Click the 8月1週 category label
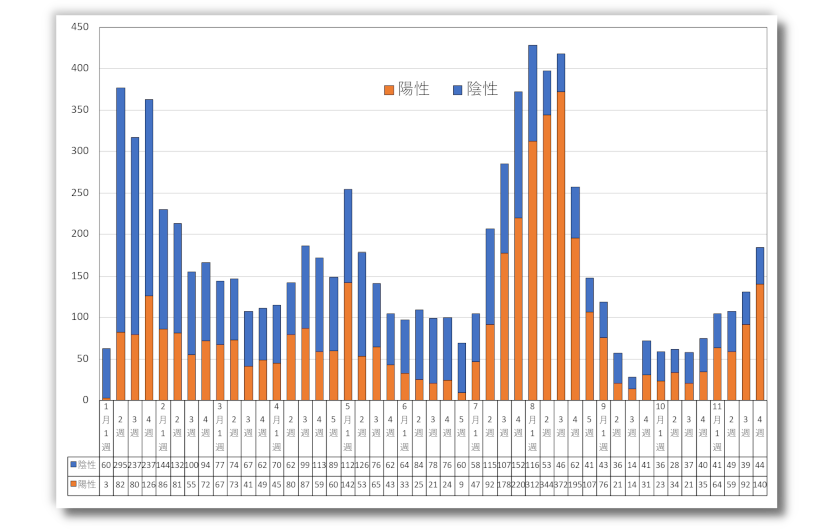This screenshot has height=530, width=840. tap(532, 427)
